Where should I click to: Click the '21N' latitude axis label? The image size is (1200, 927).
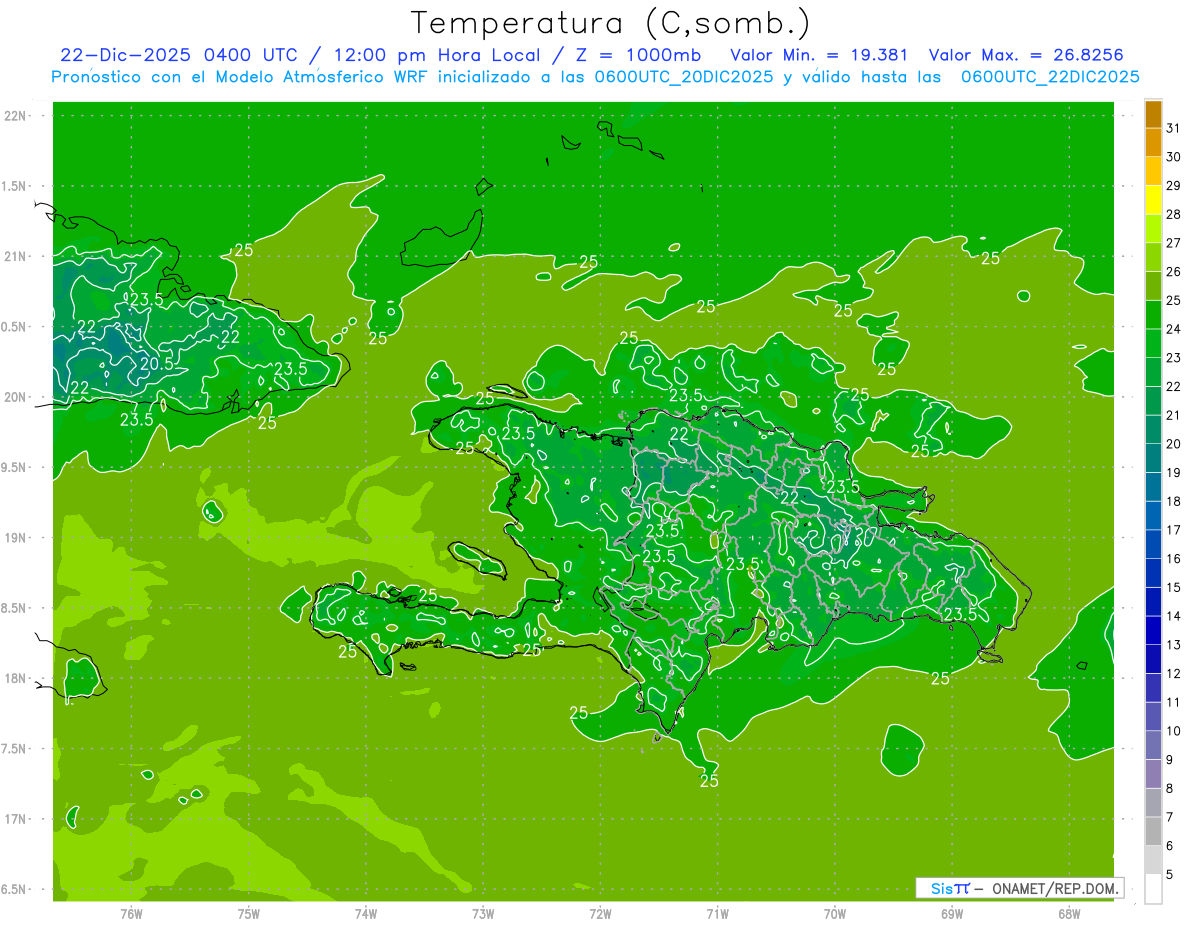click(16, 256)
